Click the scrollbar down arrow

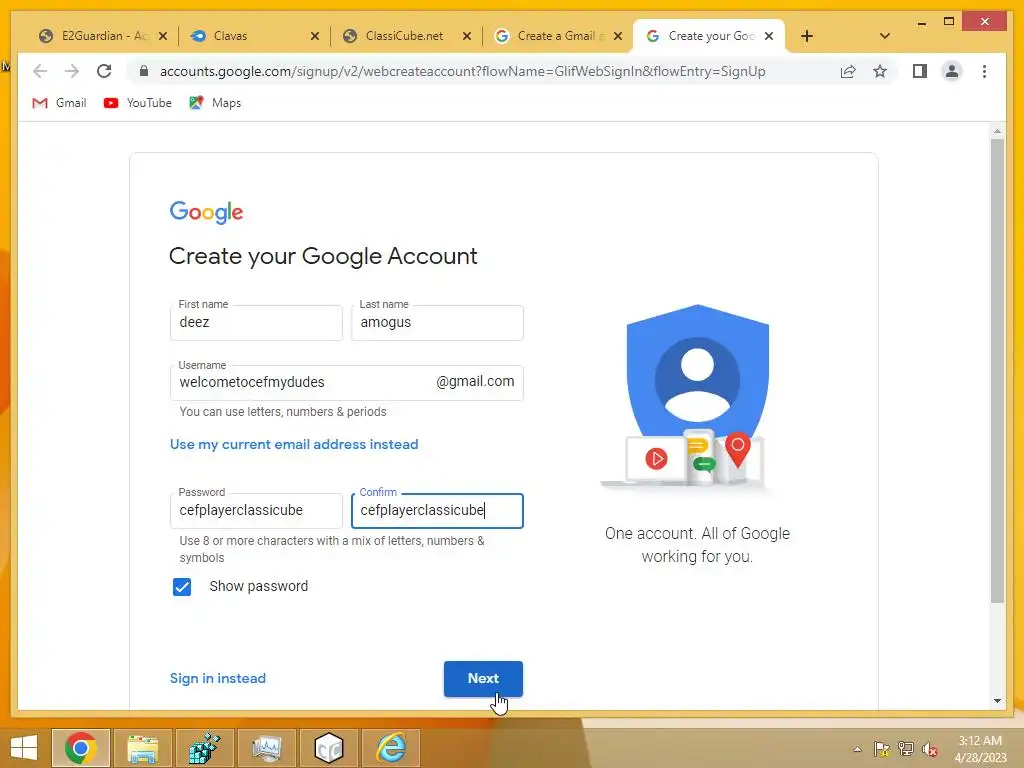pos(997,701)
